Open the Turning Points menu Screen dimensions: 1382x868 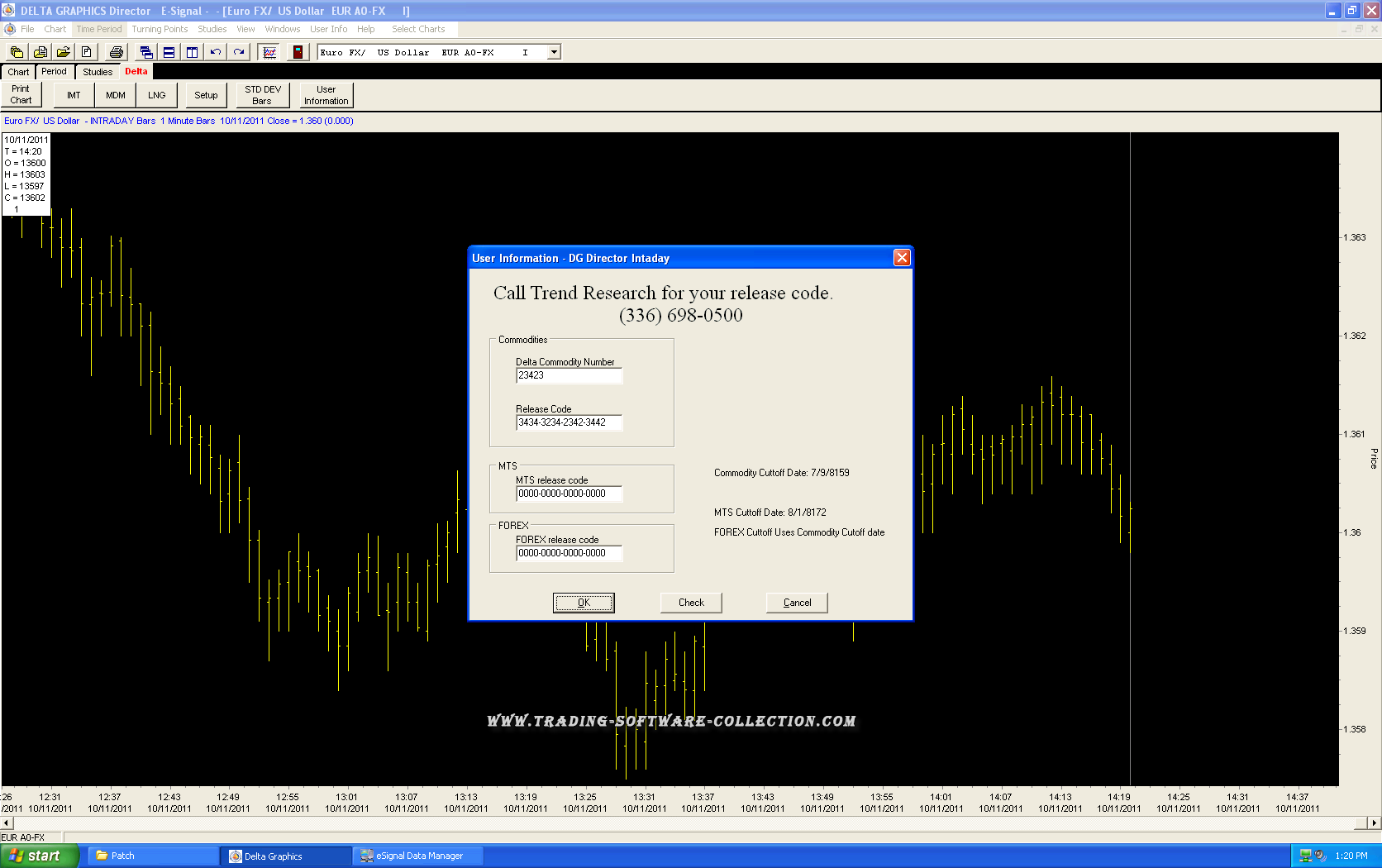click(x=160, y=29)
